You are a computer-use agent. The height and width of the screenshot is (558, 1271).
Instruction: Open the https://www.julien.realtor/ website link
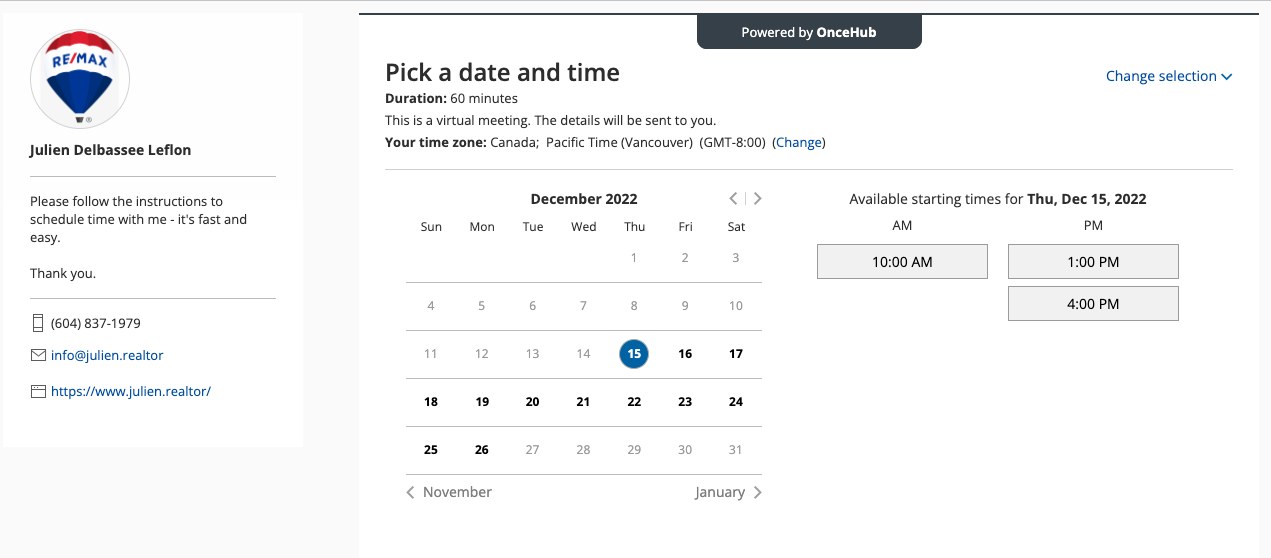131,392
